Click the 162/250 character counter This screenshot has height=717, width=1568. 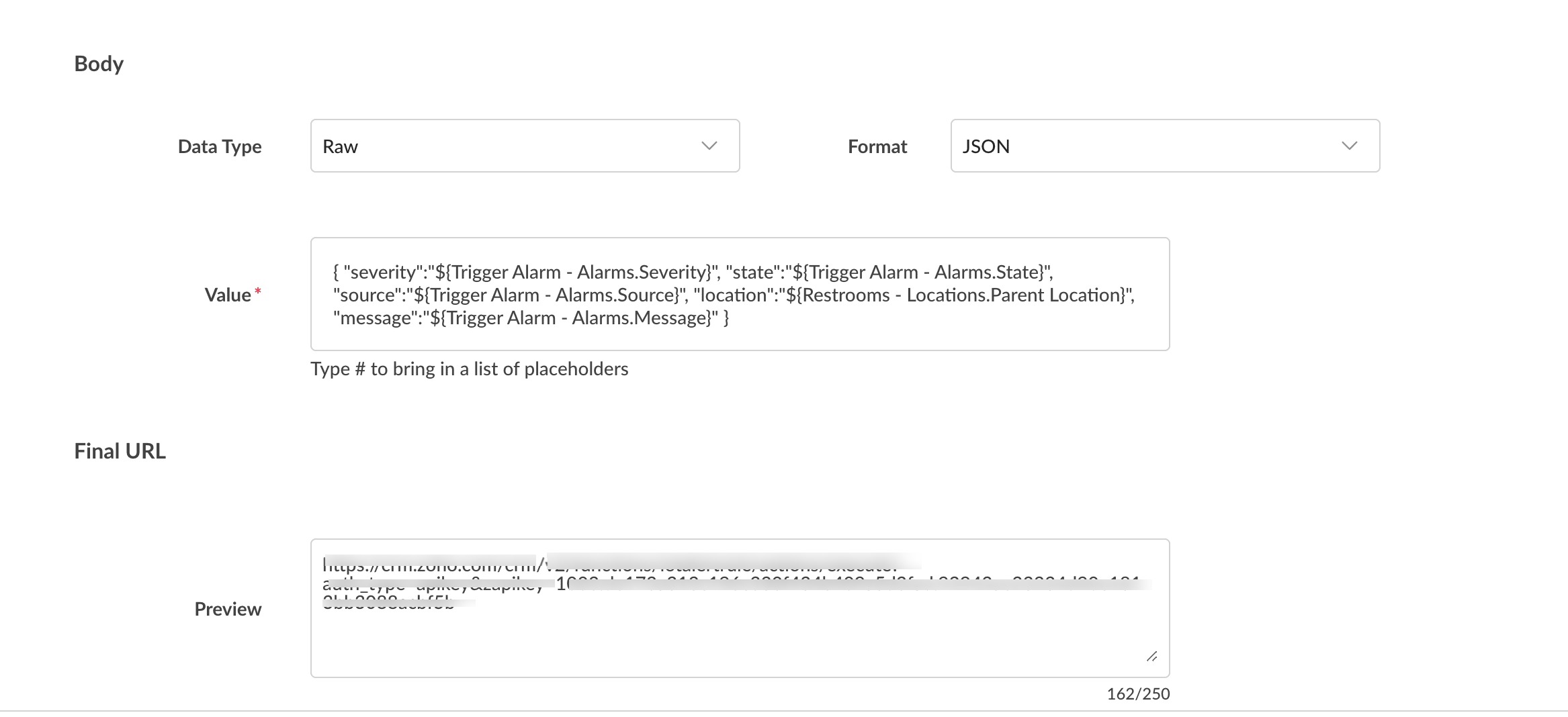click(1138, 694)
